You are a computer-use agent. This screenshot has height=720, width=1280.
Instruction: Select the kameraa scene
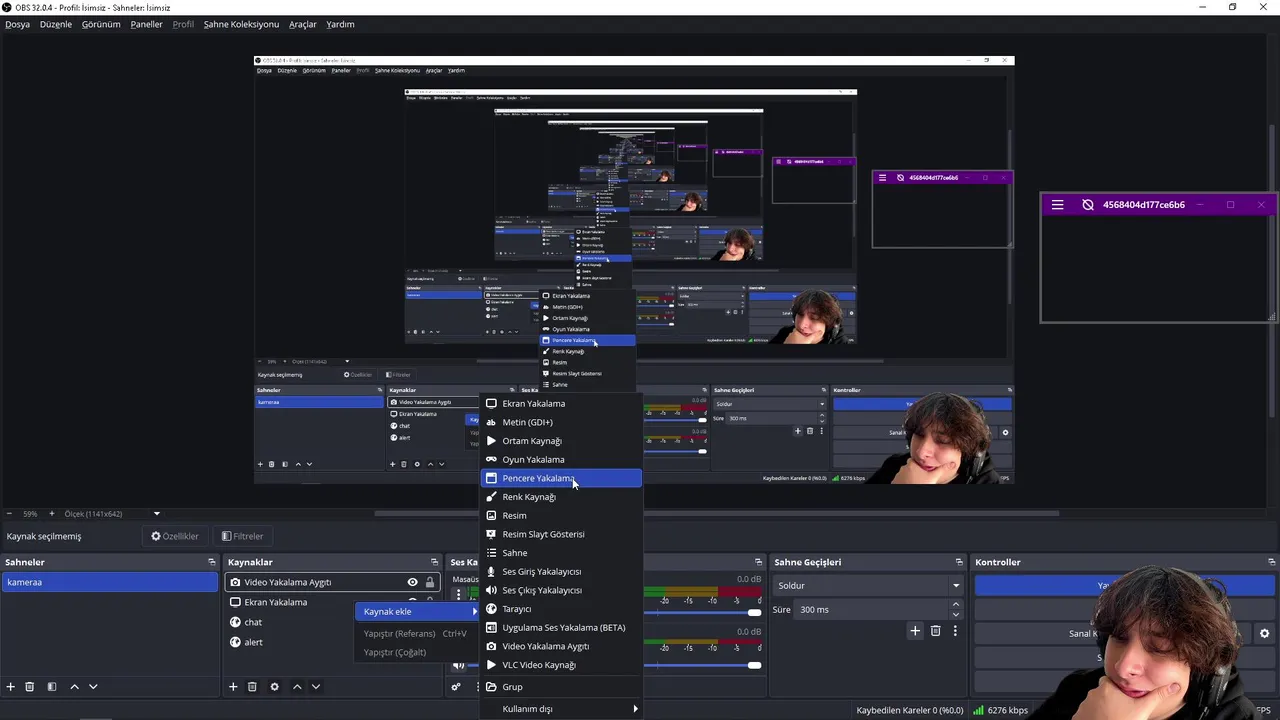[110, 582]
